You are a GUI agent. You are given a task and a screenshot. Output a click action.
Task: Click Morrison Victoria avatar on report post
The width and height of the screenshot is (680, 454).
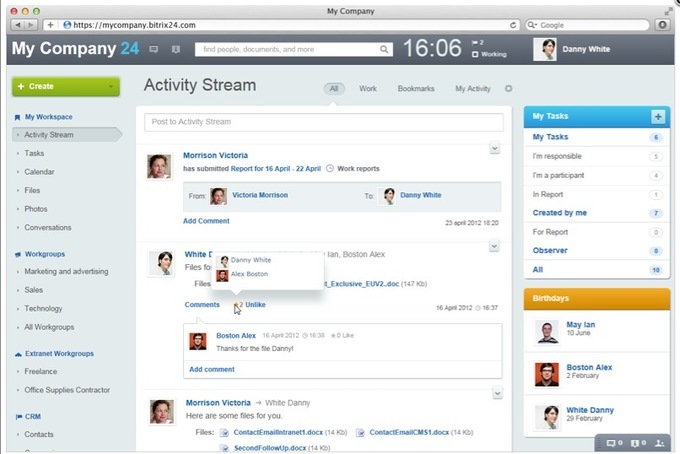(x=159, y=167)
